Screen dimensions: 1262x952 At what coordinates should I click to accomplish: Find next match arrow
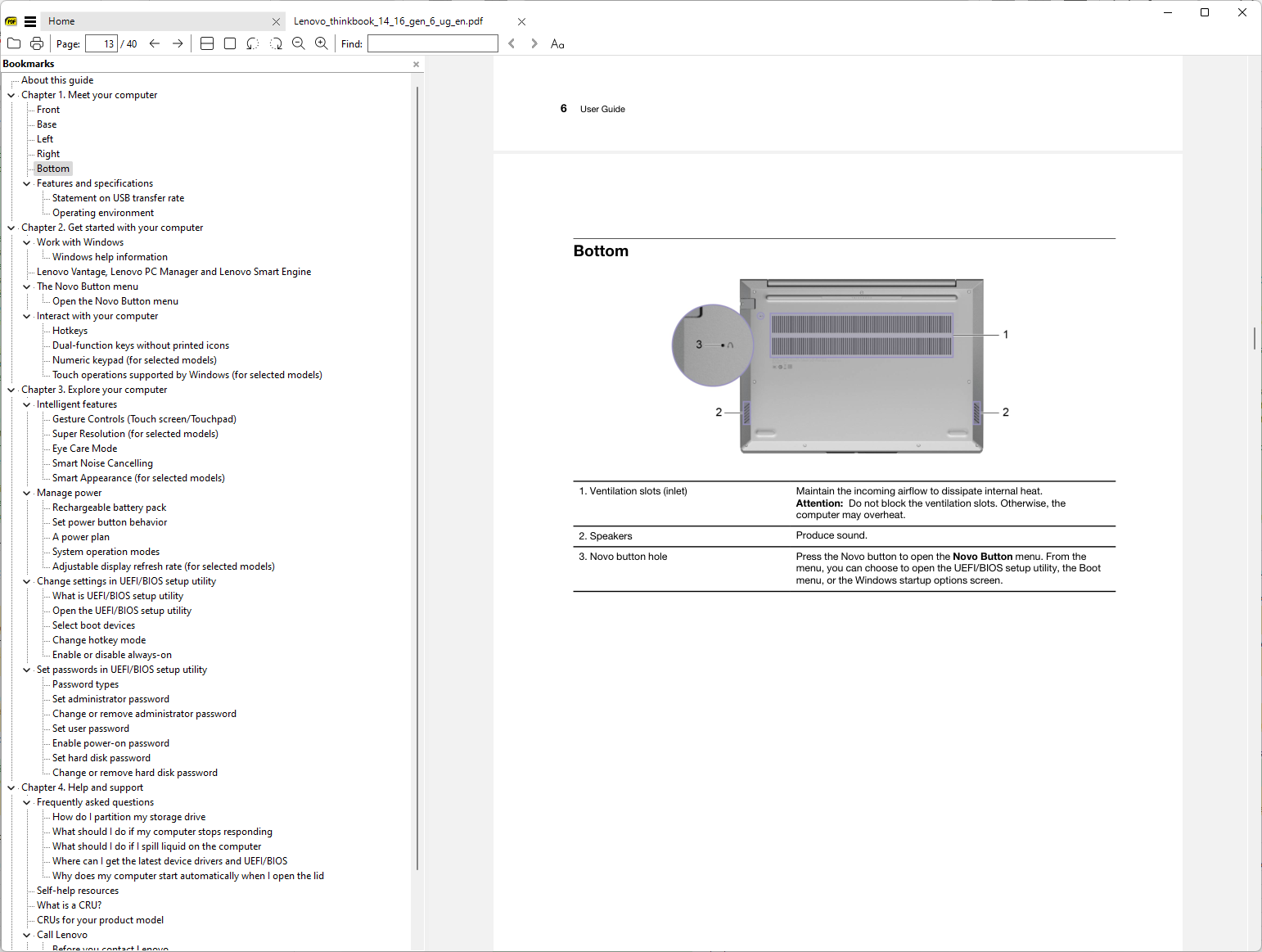[x=534, y=43]
